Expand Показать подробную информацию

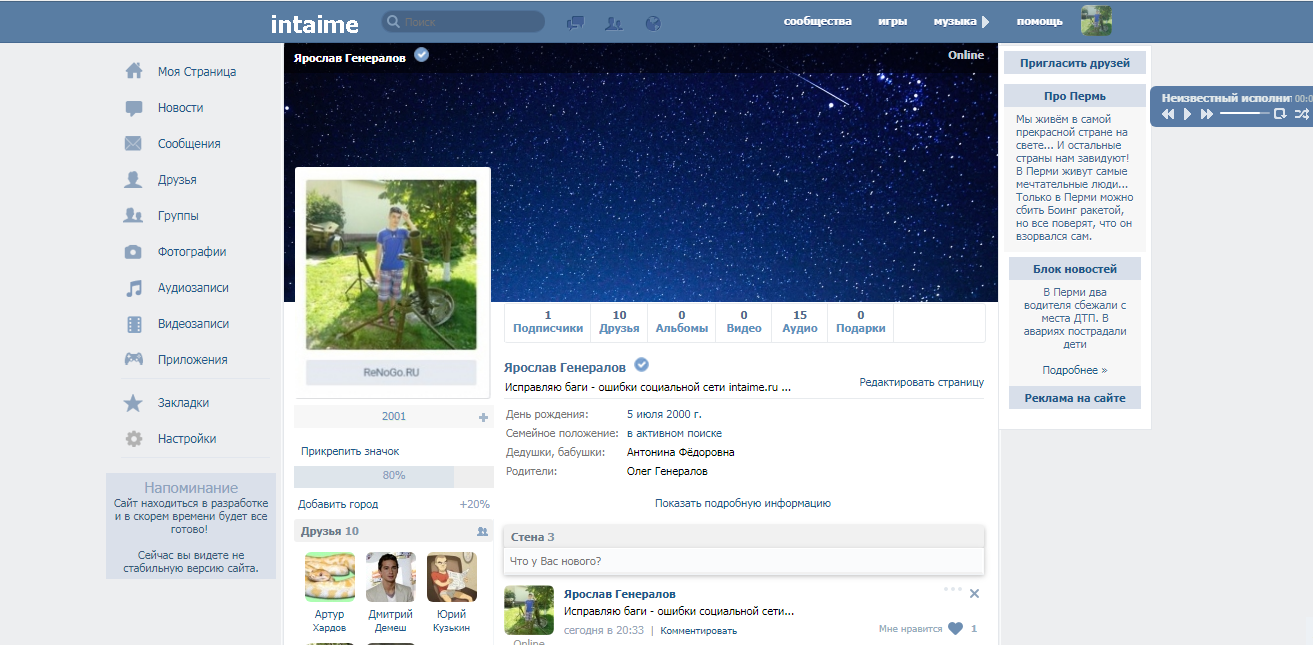point(743,503)
